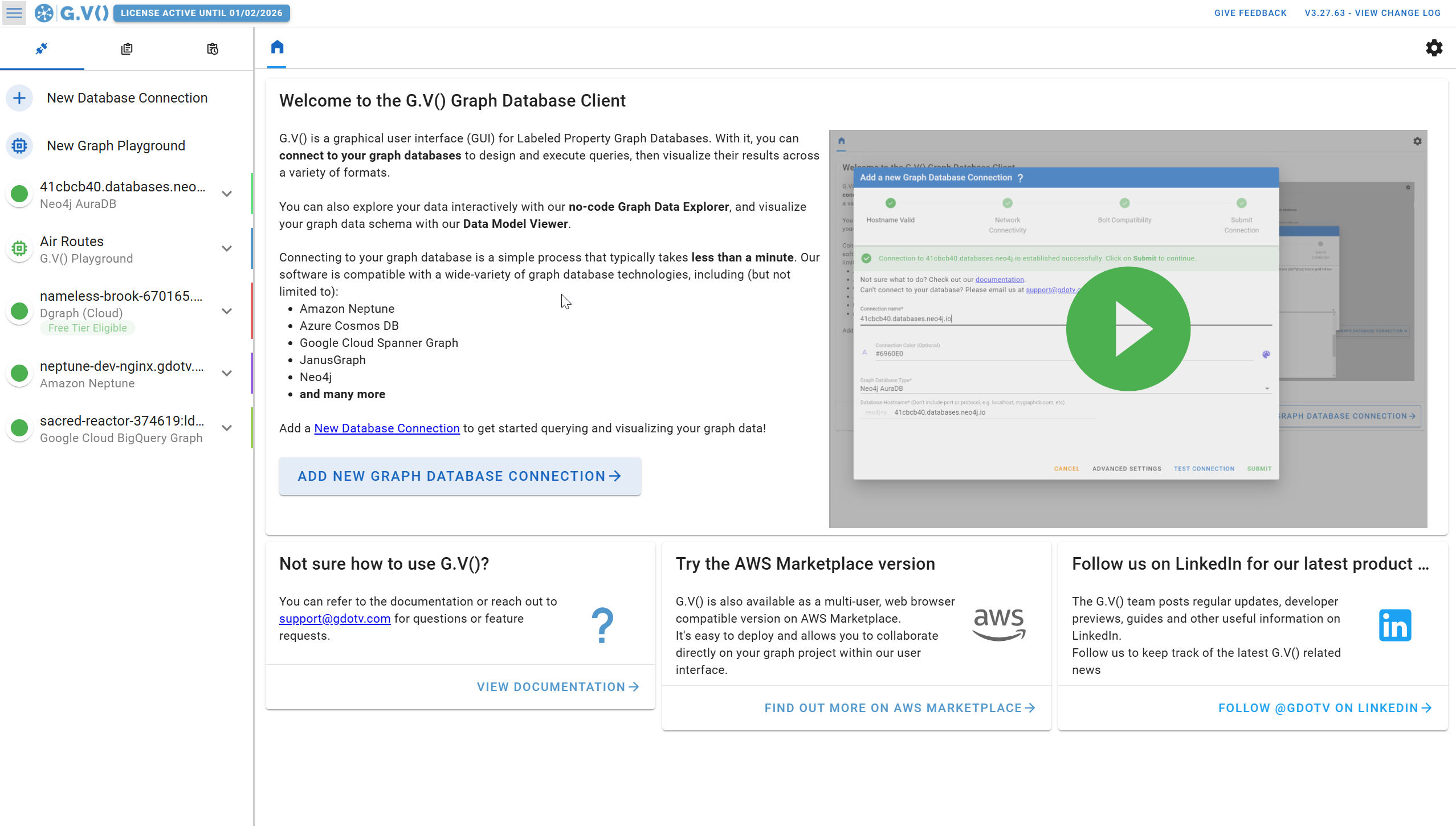The width and height of the screenshot is (1456, 826).
Task: Click the neptune-dev-nginx status dot
Action: (19, 374)
